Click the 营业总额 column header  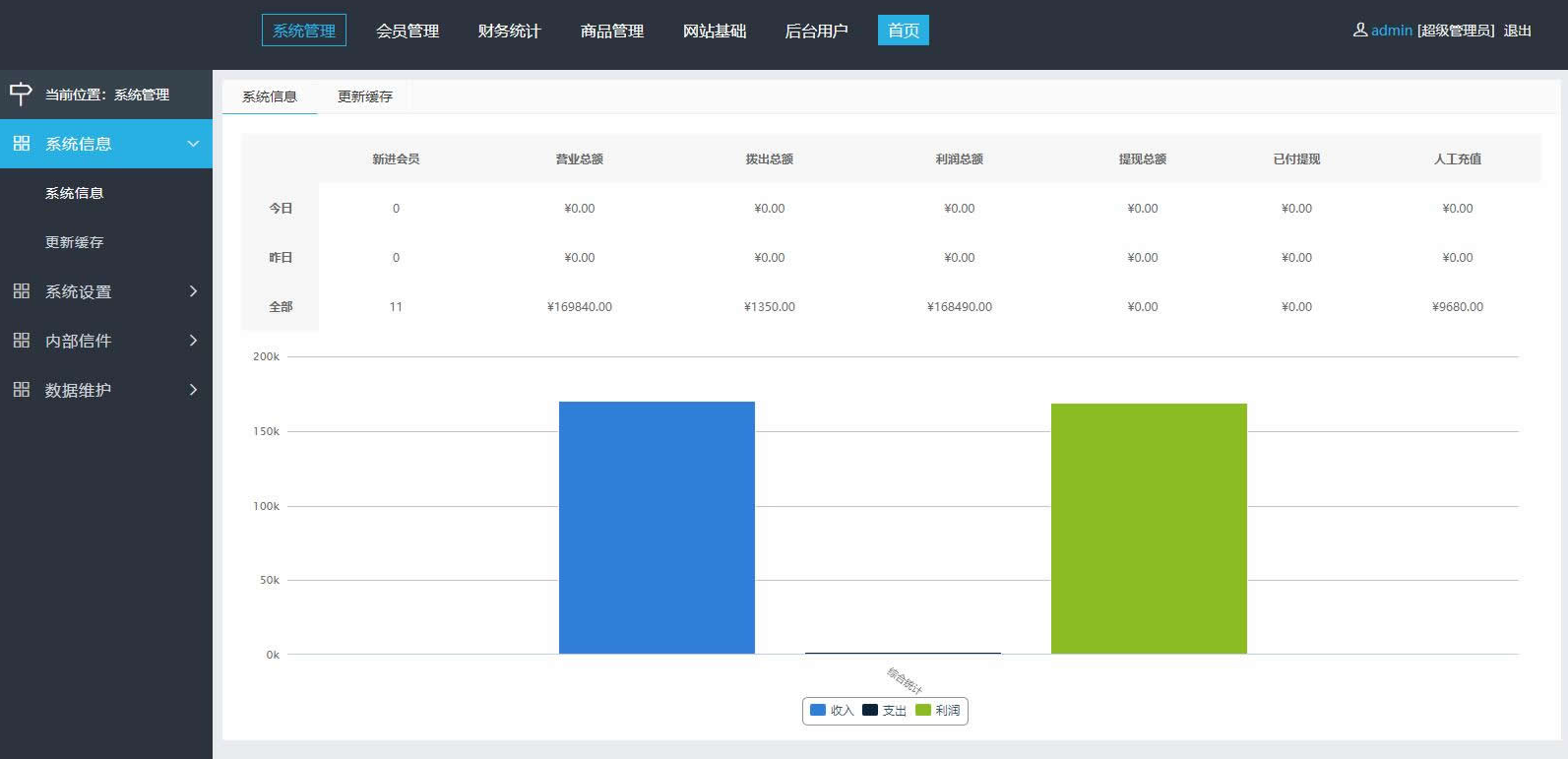[x=580, y=158]
